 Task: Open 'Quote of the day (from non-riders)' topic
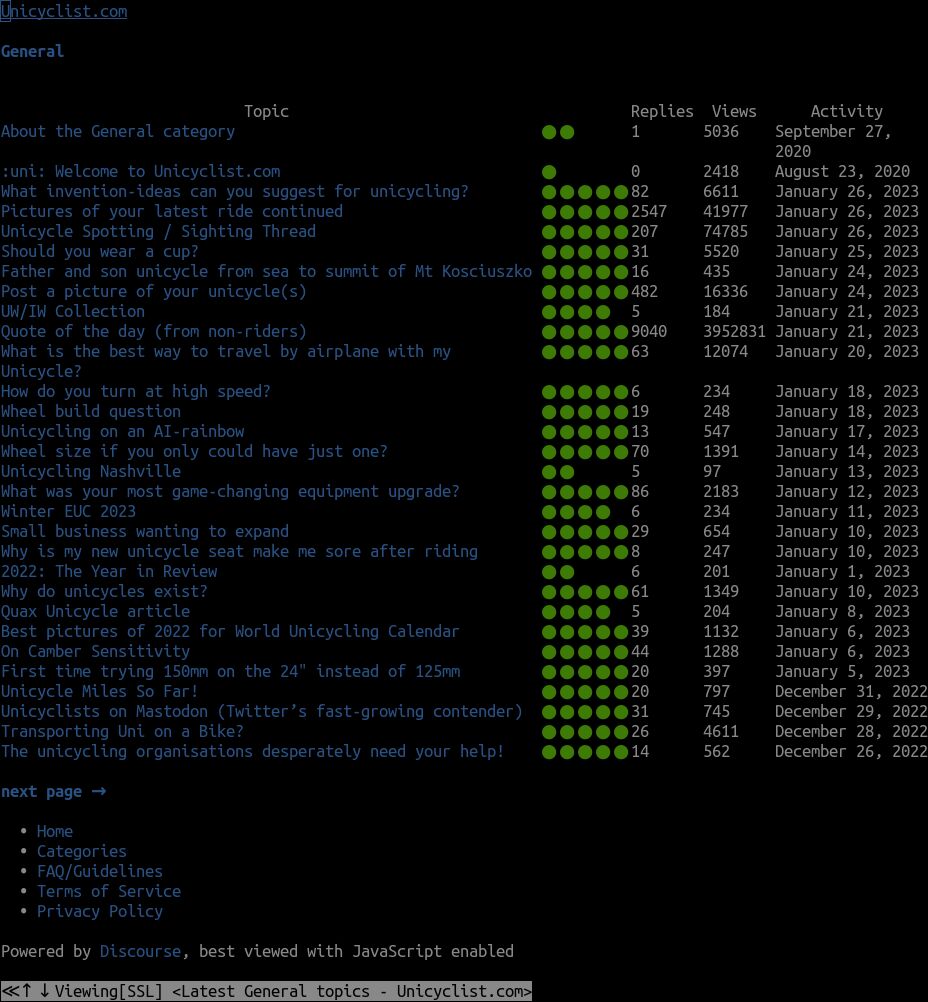click(x=153, y=332)
